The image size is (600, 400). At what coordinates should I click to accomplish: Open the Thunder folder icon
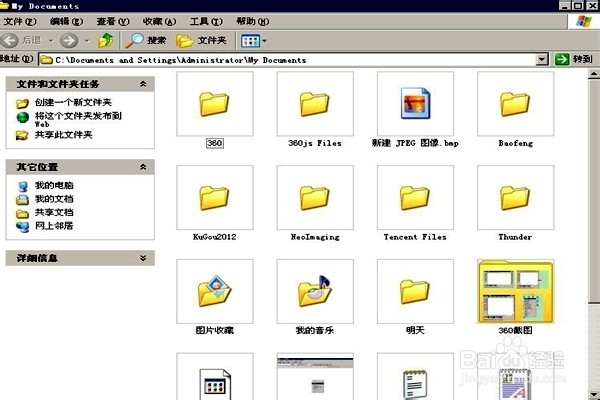pos(515,198)
